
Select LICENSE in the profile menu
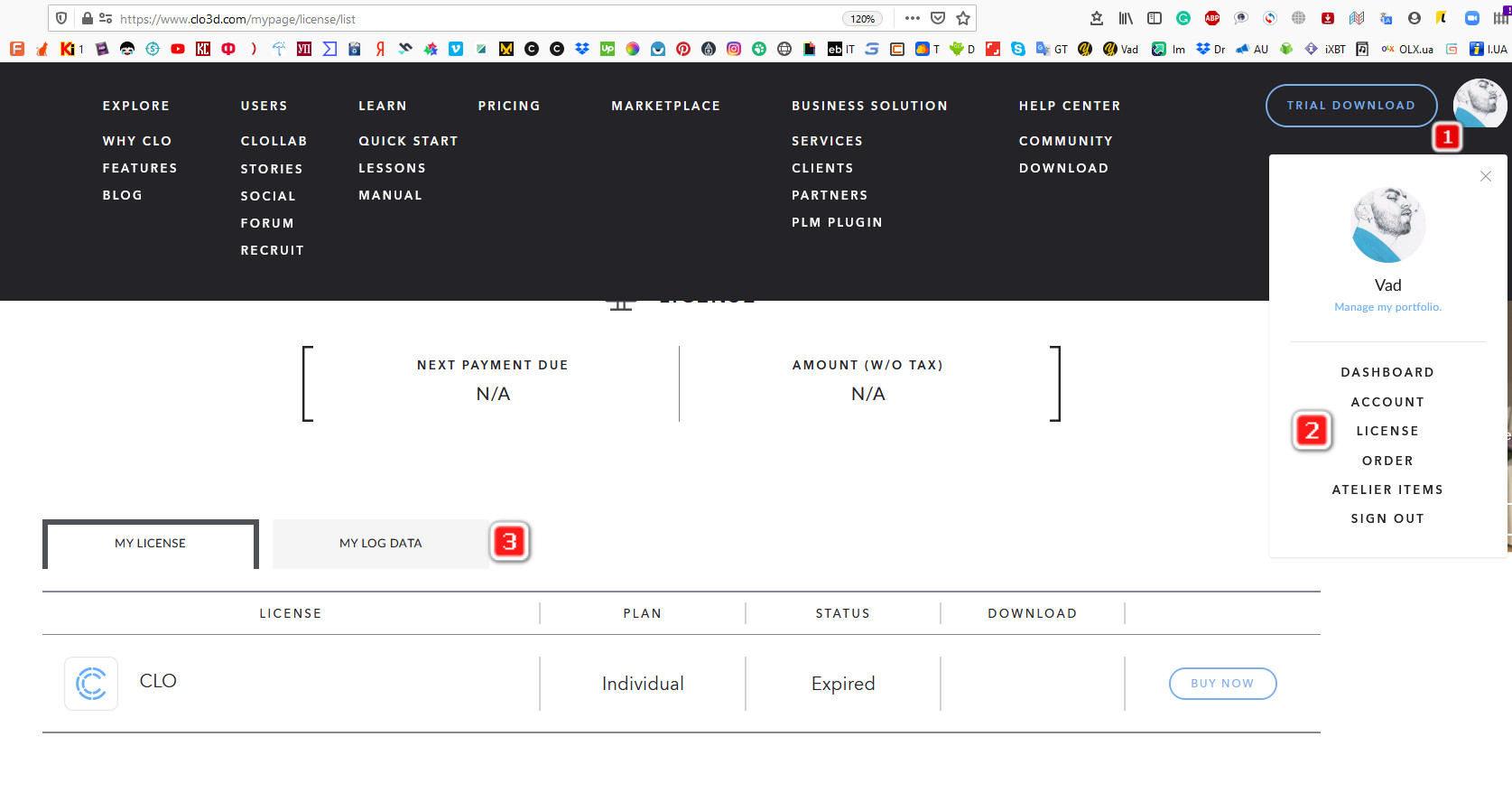point(1387,431)
